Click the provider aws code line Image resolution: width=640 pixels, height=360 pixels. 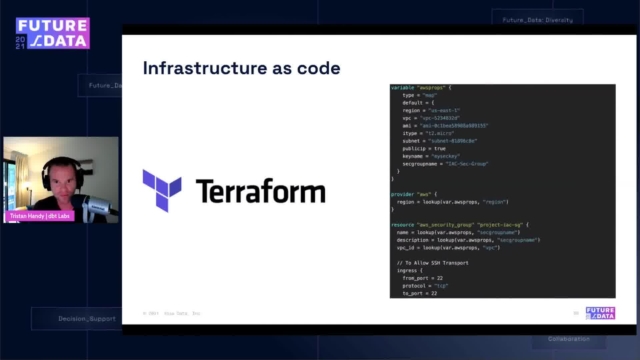[x=414, y=194]
